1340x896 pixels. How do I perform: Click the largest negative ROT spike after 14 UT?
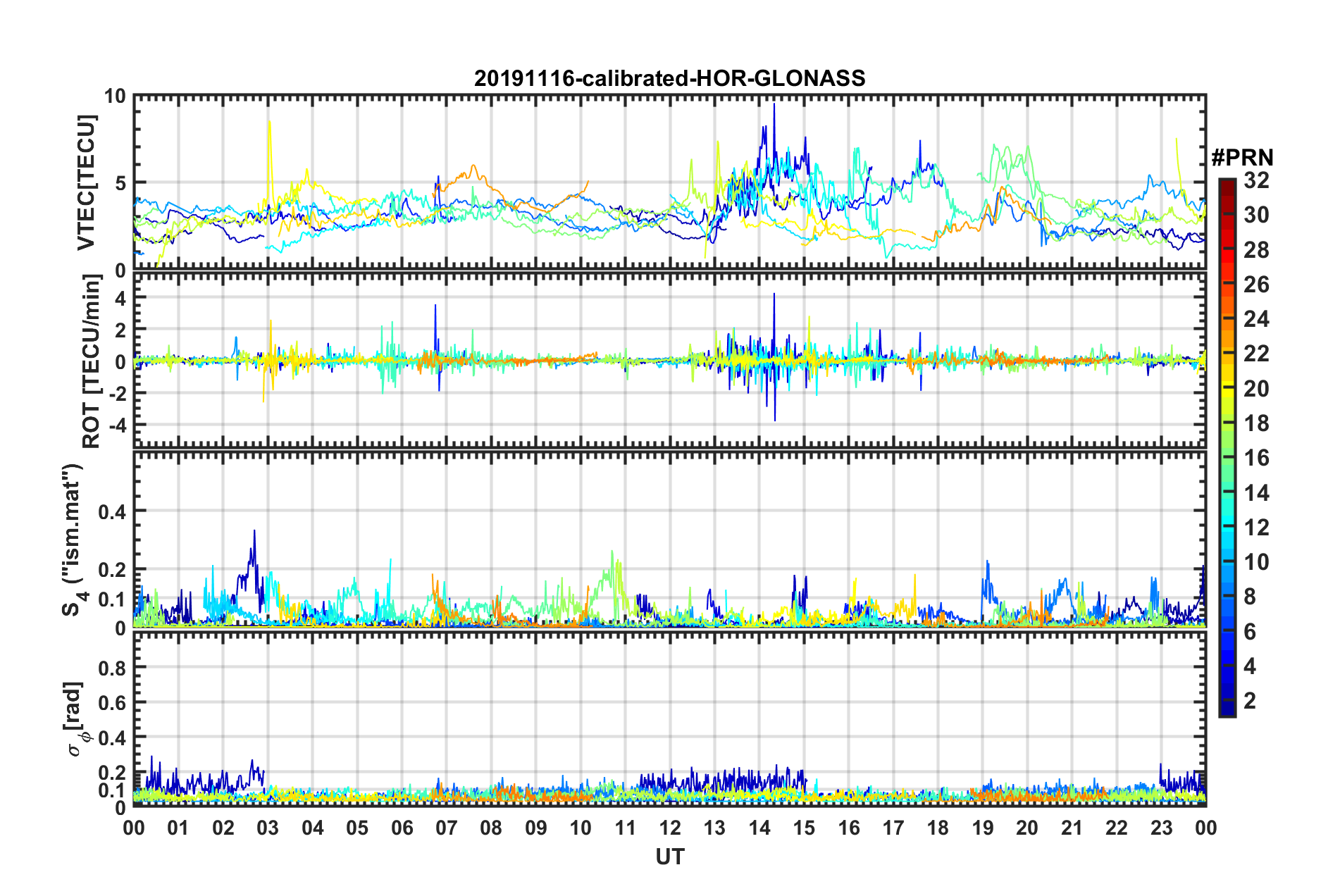(x=775, y=419)
